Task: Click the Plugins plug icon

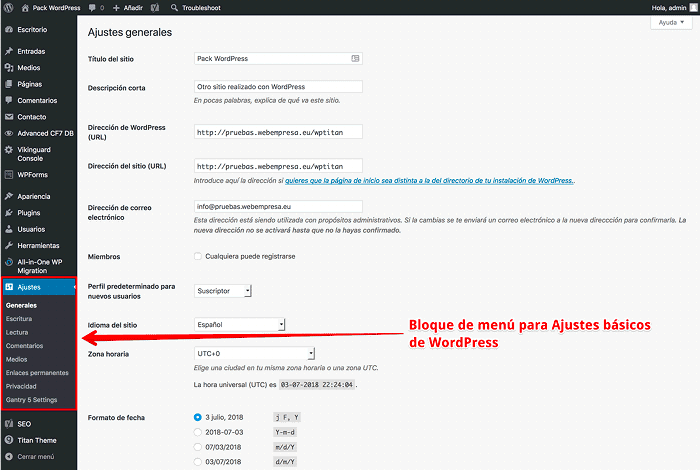Action: [x=8, y=213]
